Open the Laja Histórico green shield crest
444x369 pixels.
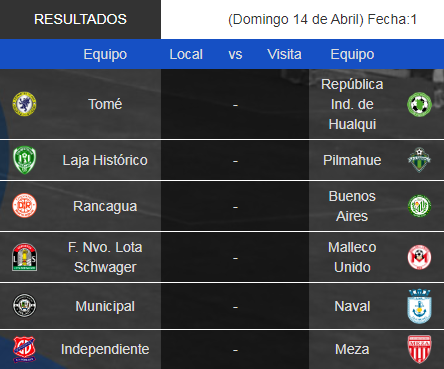click(24, 160)
